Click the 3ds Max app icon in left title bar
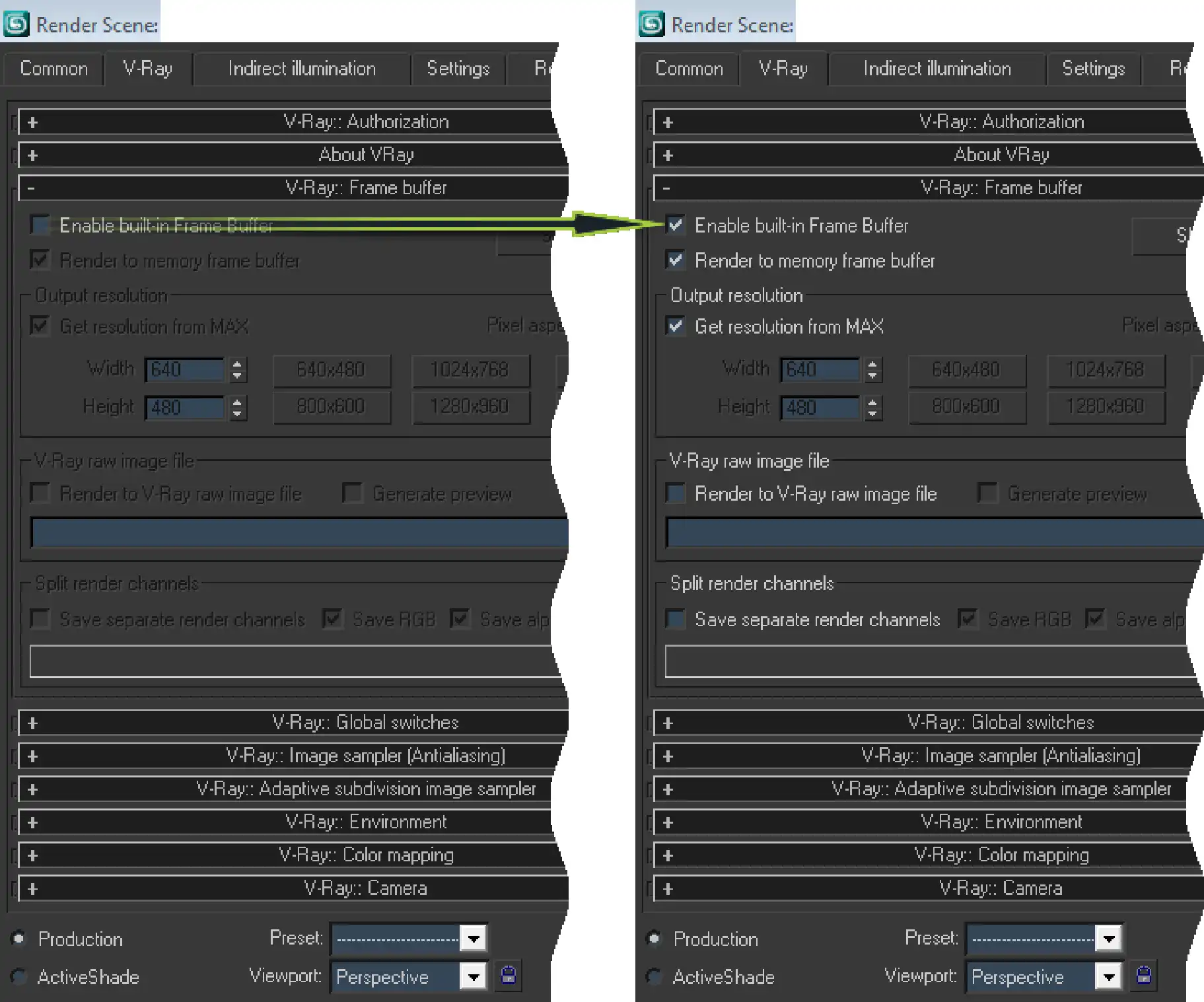 (x=16, y=24)
